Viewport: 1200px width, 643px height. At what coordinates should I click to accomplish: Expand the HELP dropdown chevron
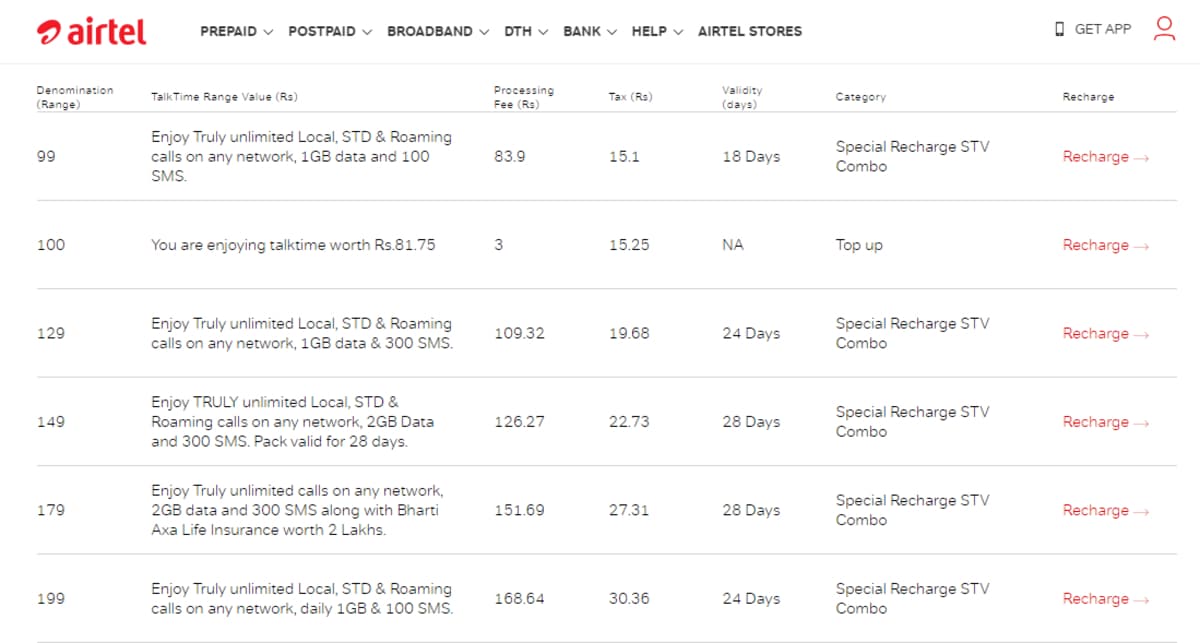click(679, 31)
